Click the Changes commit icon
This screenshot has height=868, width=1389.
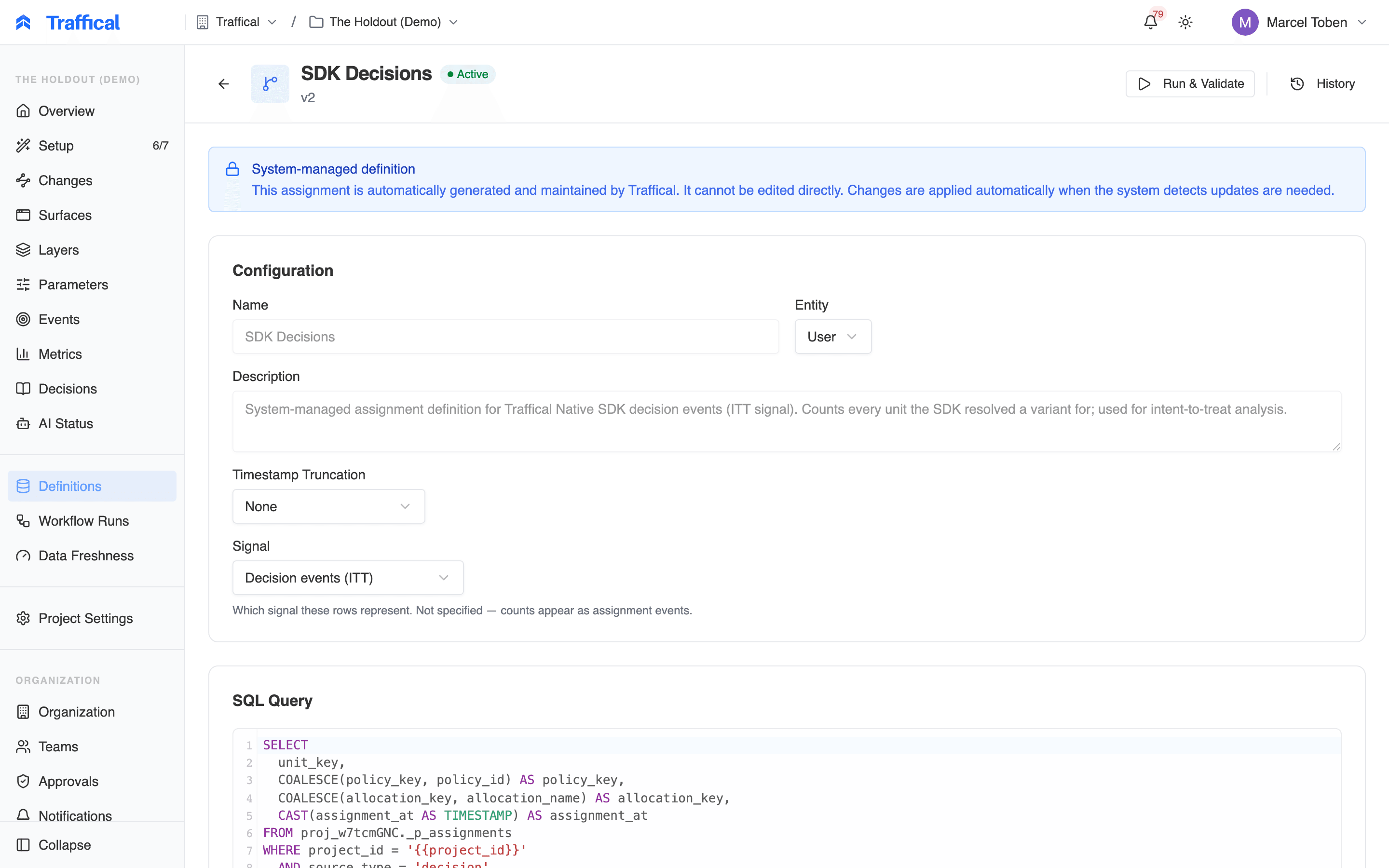(23, 180)
